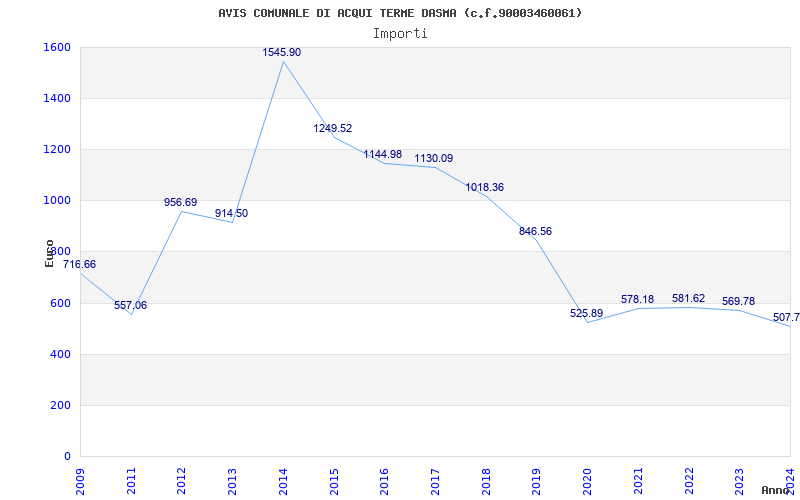Click the 2015 x-axis year label
The width and height of the screenshot is (800, 500).
point(334,481)
